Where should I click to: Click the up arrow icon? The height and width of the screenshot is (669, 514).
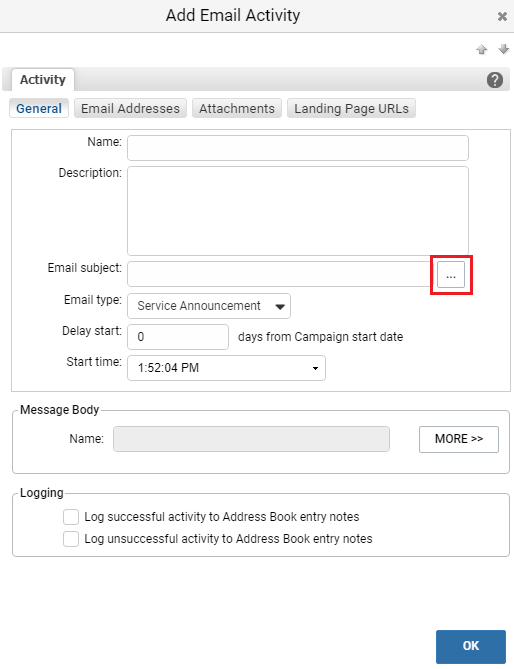point(482,49)
